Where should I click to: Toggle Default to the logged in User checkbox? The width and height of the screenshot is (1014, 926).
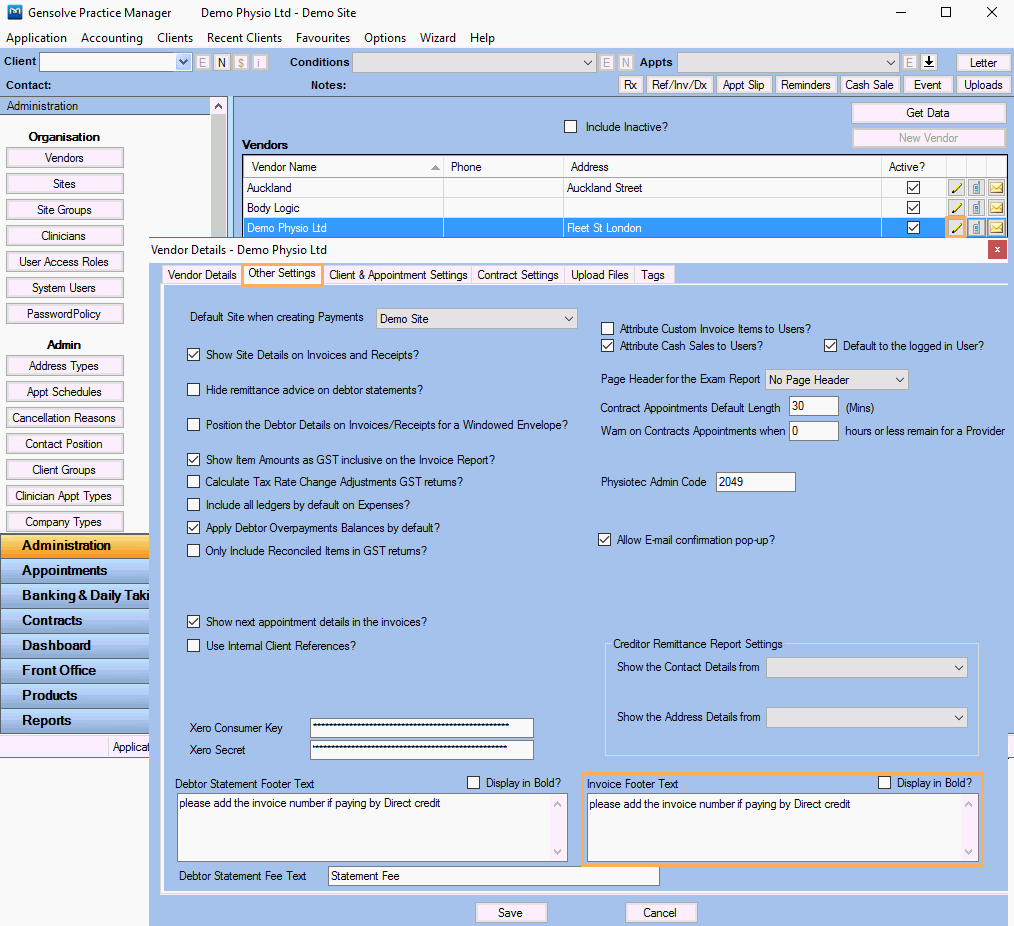pos(830,346)
